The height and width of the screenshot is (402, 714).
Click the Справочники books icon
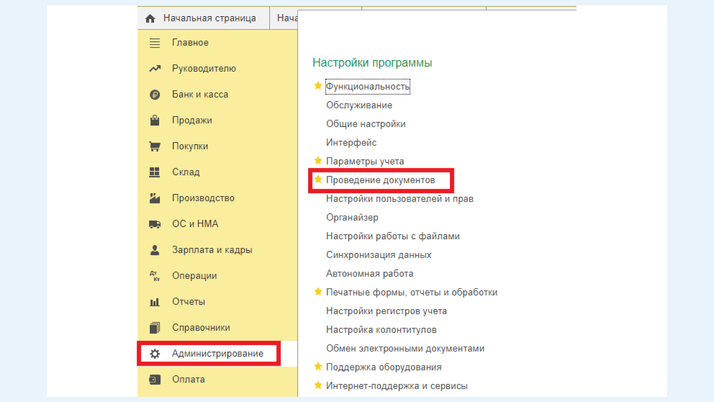155,328
